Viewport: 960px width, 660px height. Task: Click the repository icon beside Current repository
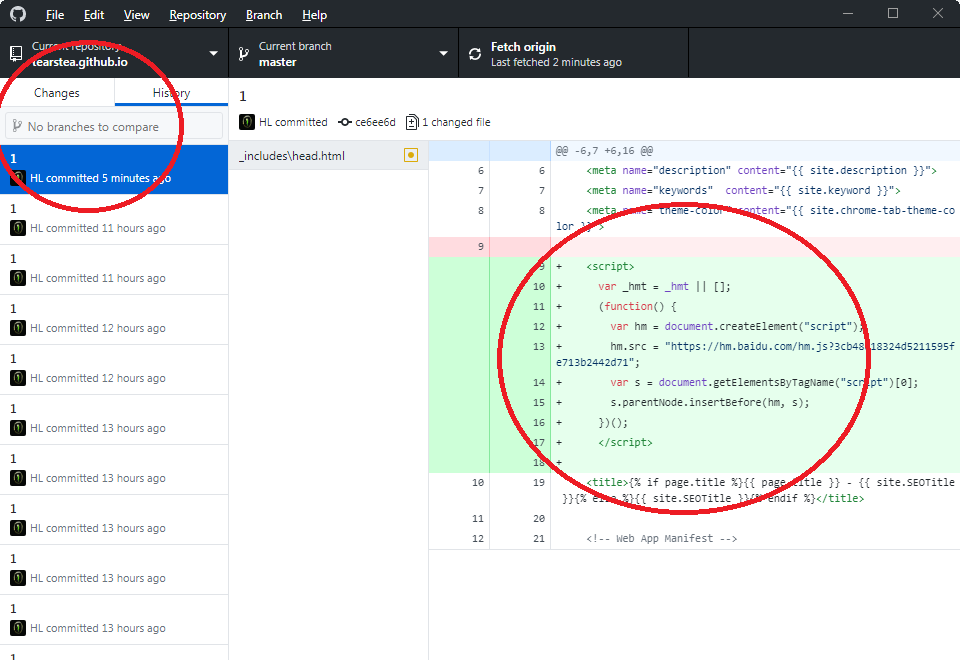tap(17, 54)
